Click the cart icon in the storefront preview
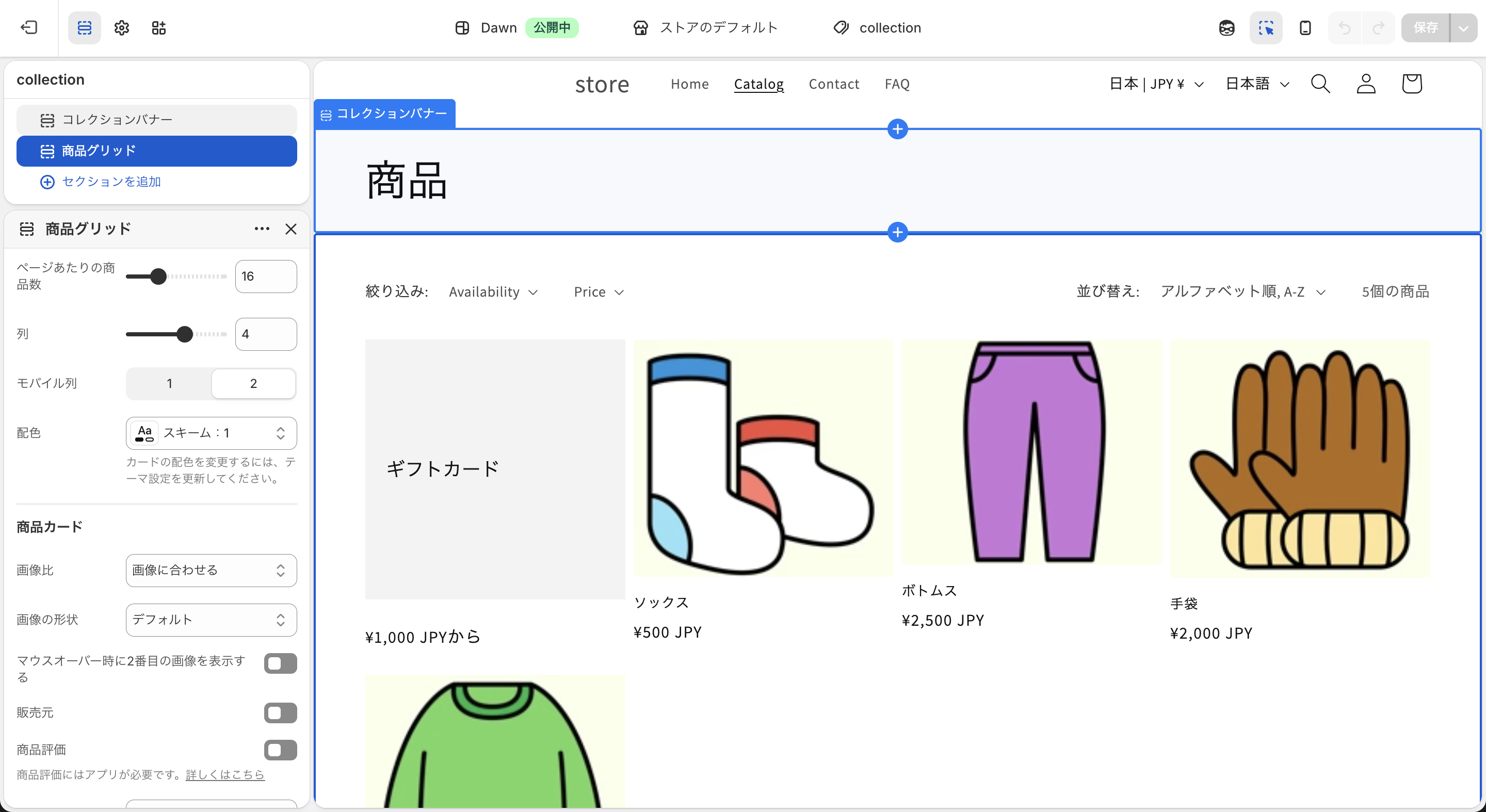Image resolution: width=1486 pixels, height=812 pixels. (x=1412, y=84)
